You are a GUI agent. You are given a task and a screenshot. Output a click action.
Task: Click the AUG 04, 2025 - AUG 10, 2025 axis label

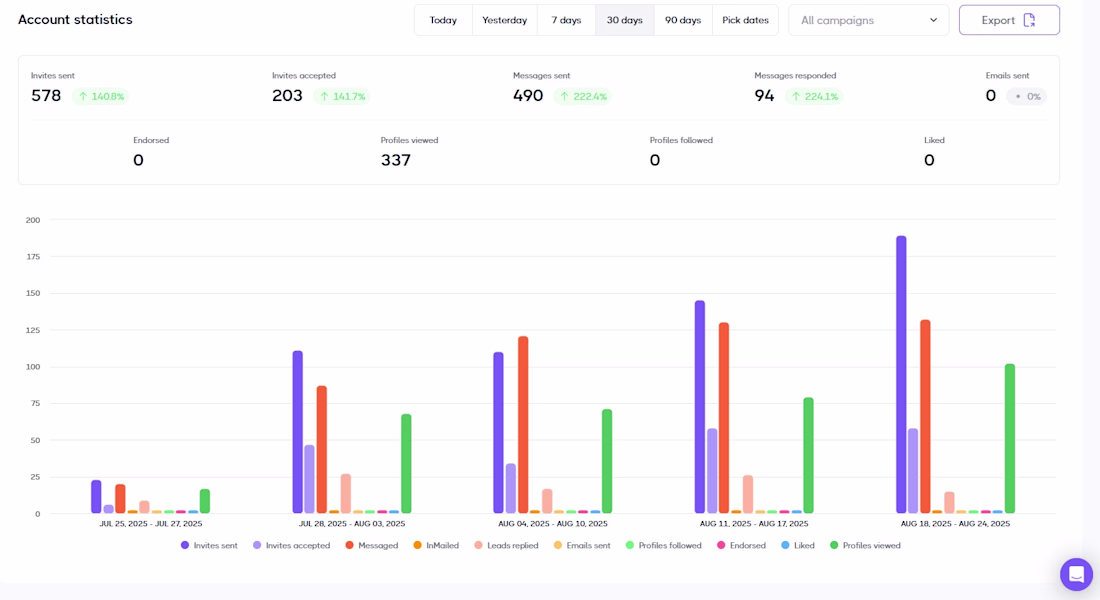click(x=553, y=524)
